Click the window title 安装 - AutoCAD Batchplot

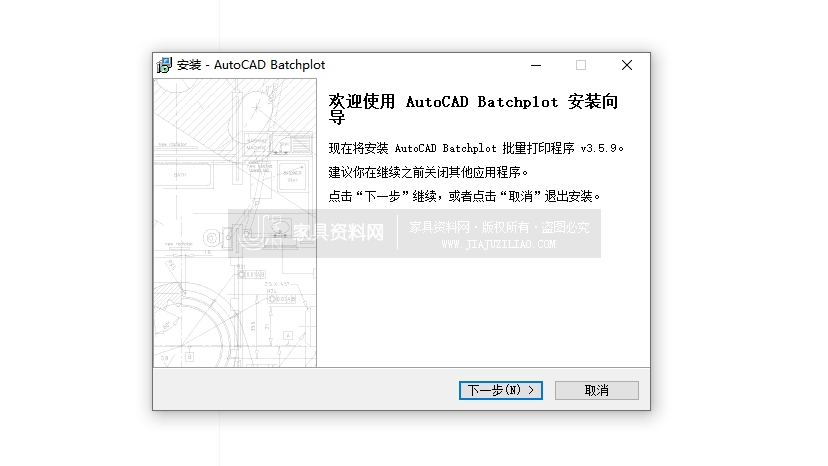click(251, 65)
